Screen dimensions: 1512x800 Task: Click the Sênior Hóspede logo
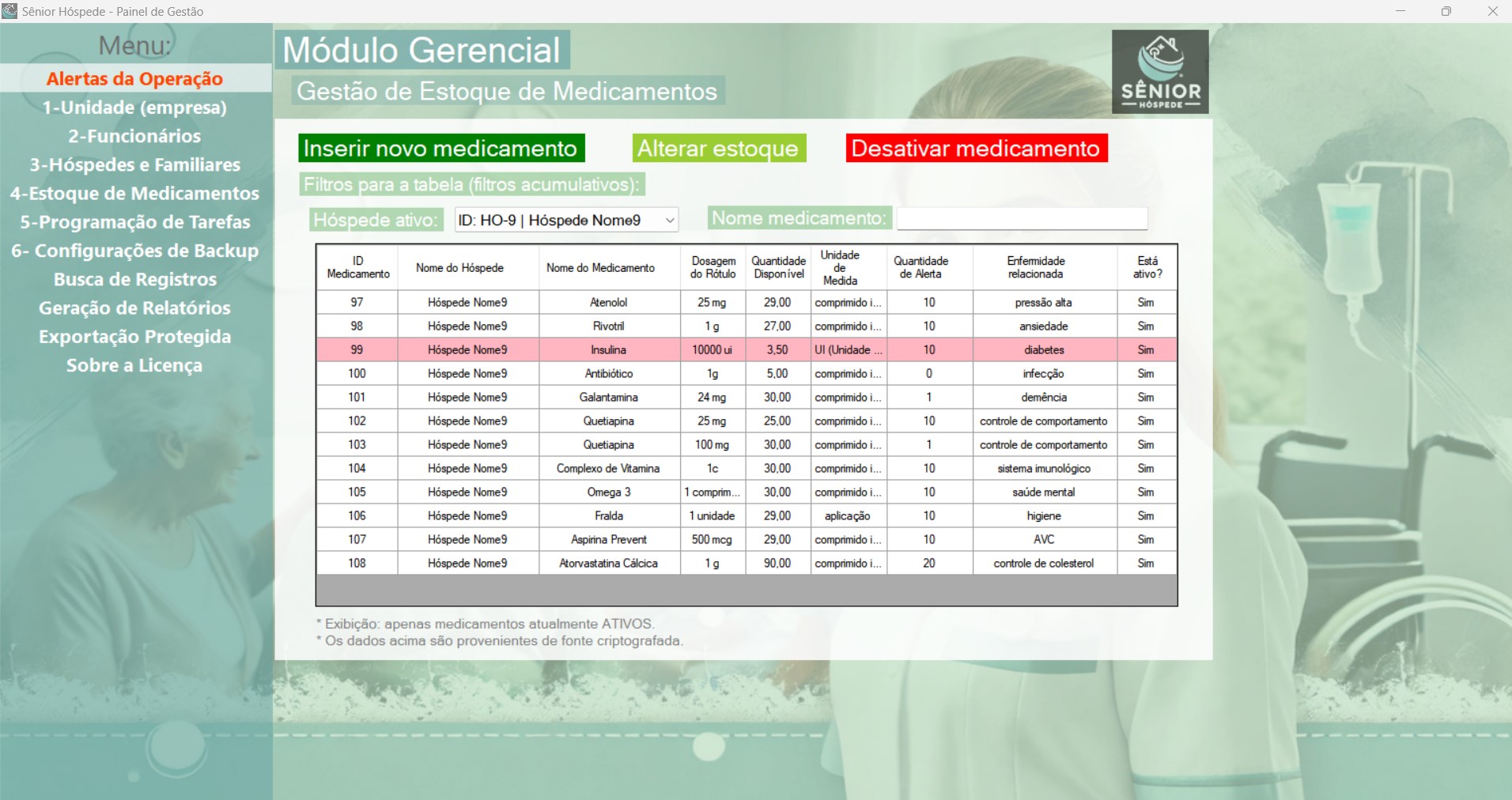[1159, 72]
